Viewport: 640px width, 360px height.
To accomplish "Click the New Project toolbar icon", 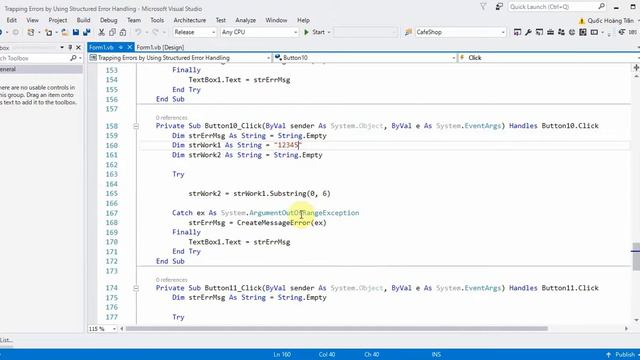I will pos(31,32).
